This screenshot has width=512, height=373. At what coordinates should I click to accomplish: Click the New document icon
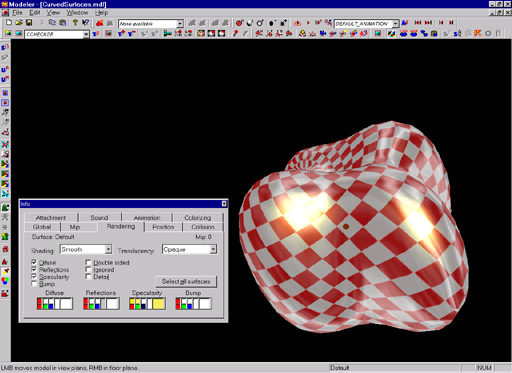[x=9, y=23]
